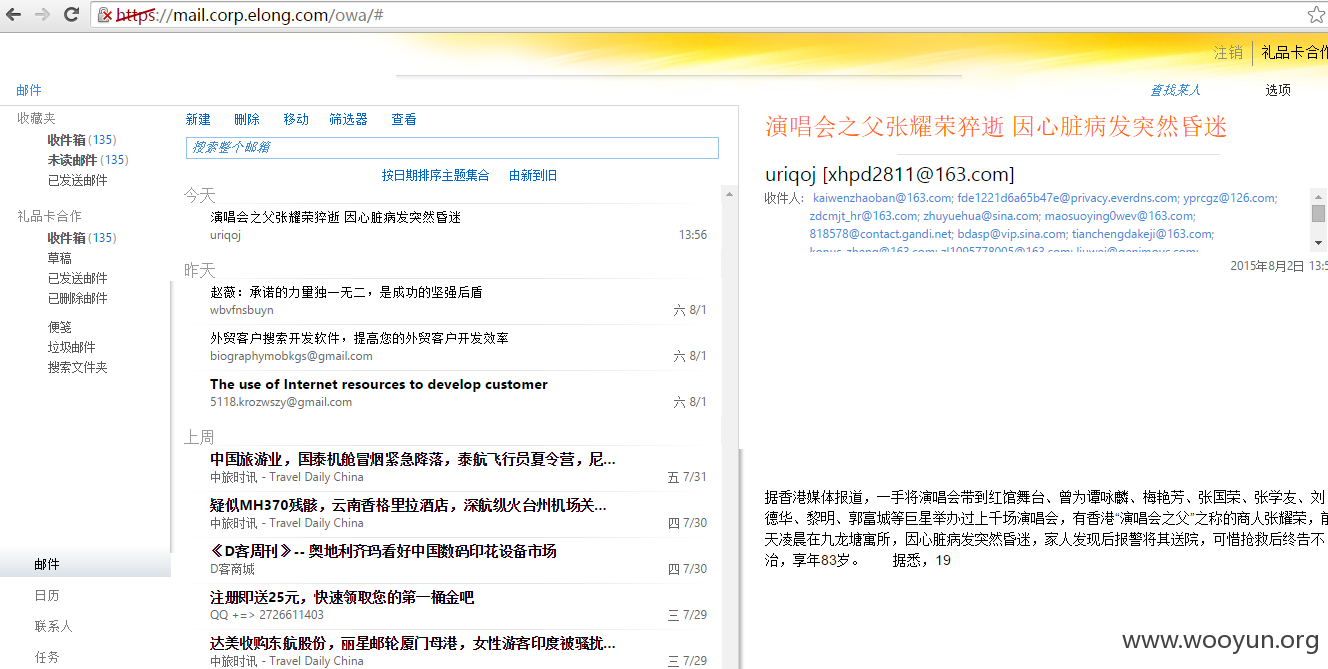Open the 邮件 header link

(29, 90)
